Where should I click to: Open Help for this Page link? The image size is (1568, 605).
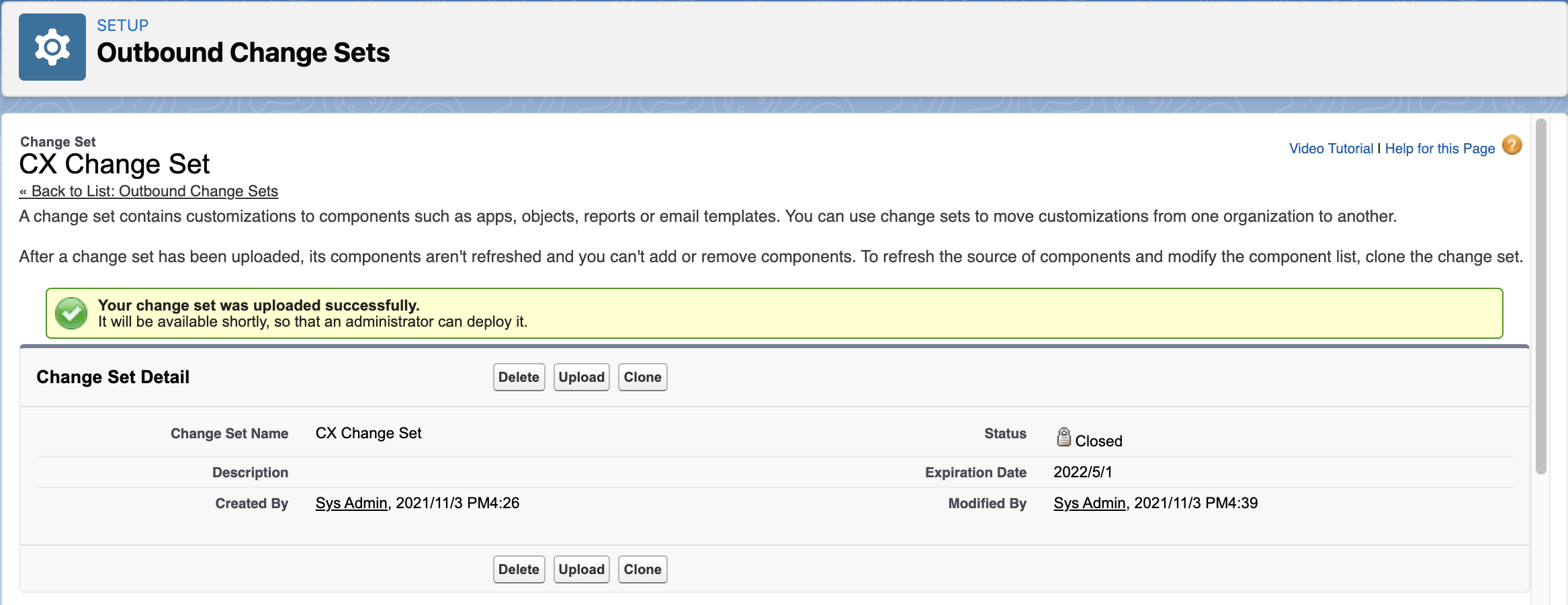pyautogui.click(x=1440, y=149)
